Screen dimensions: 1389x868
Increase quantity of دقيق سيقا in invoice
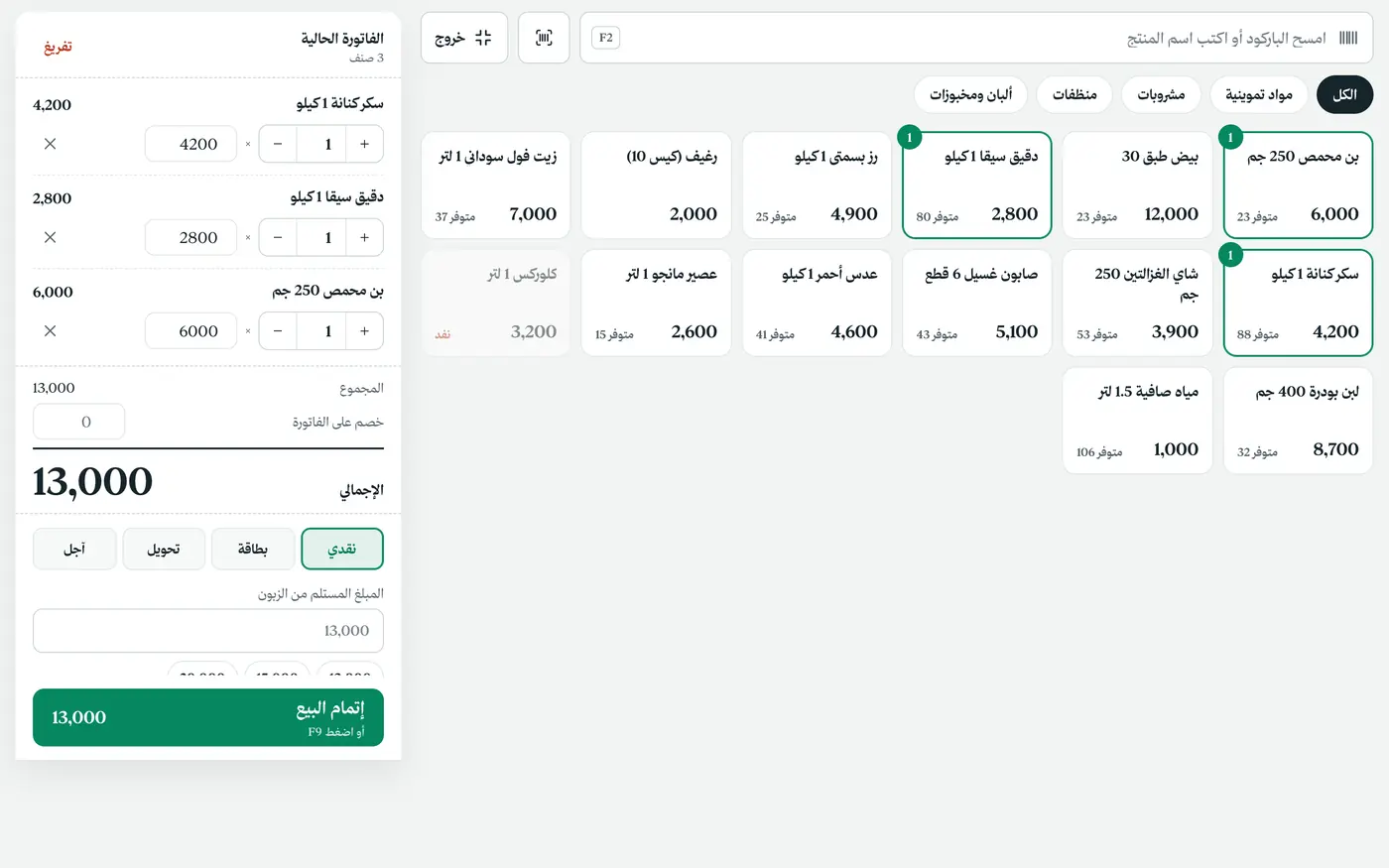[x=365, y=237]
